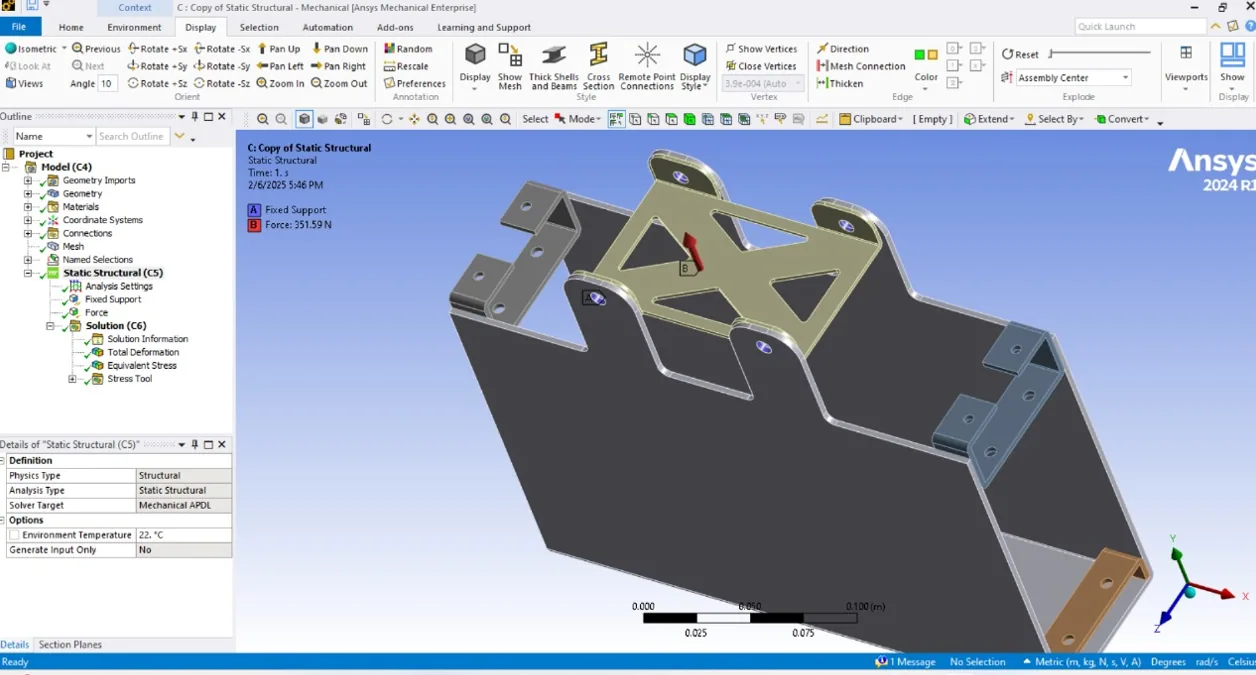Click the orange edge Color swatch
The height and width of the screenshot is (675, 1256).
[932, 55]
